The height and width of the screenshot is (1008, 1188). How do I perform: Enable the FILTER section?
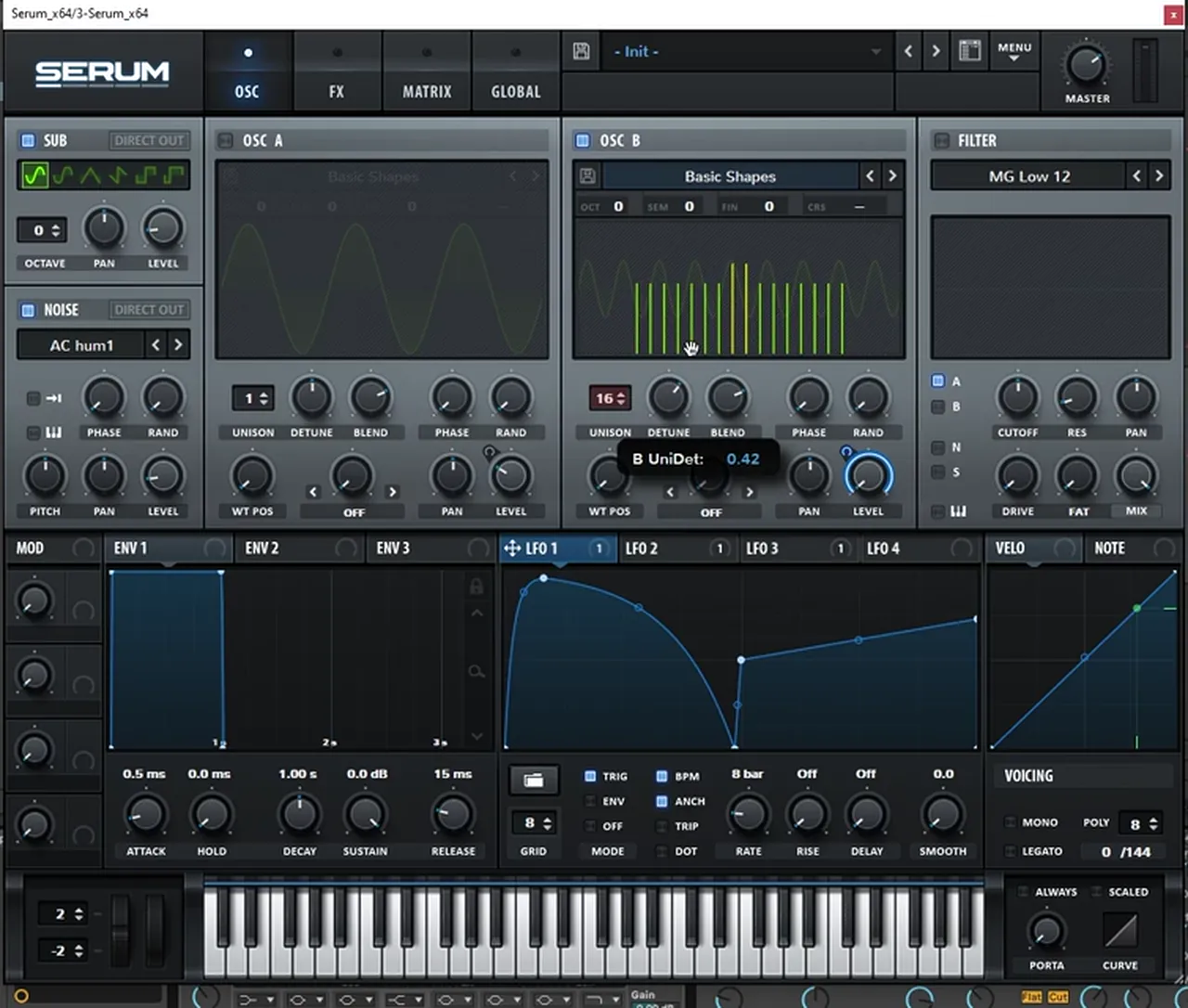941,140
